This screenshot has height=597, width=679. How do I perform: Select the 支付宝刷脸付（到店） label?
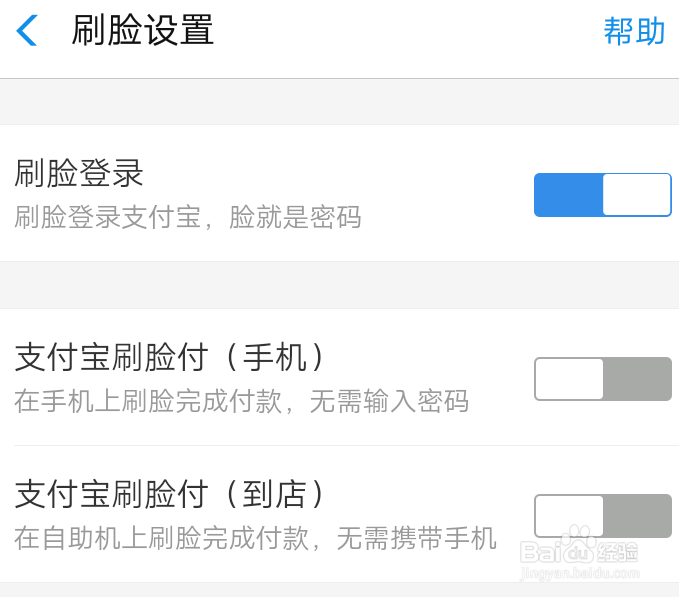click(171, 494)
